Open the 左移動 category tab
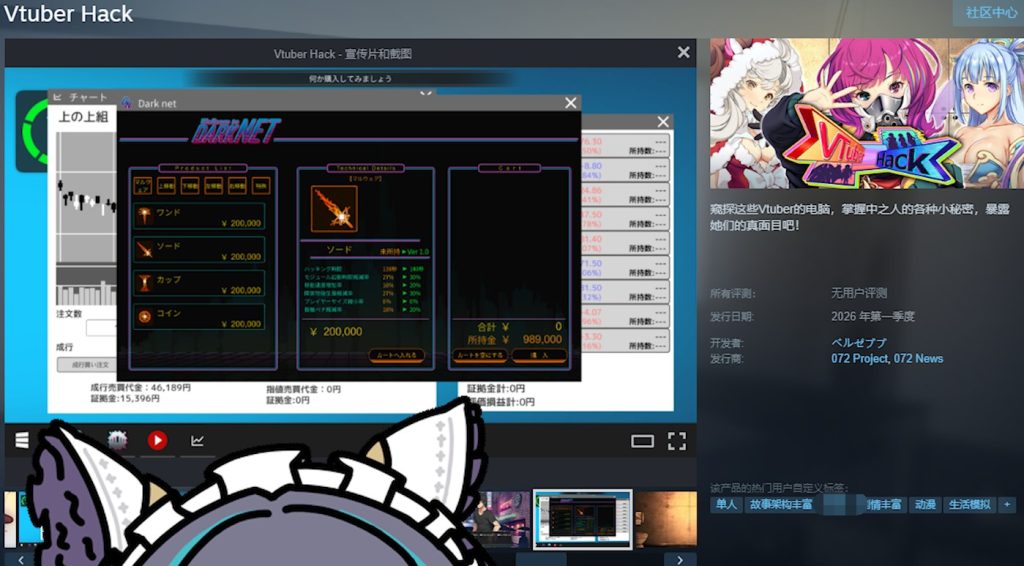This screenshot has height=566, width=1024. point(214,186)
